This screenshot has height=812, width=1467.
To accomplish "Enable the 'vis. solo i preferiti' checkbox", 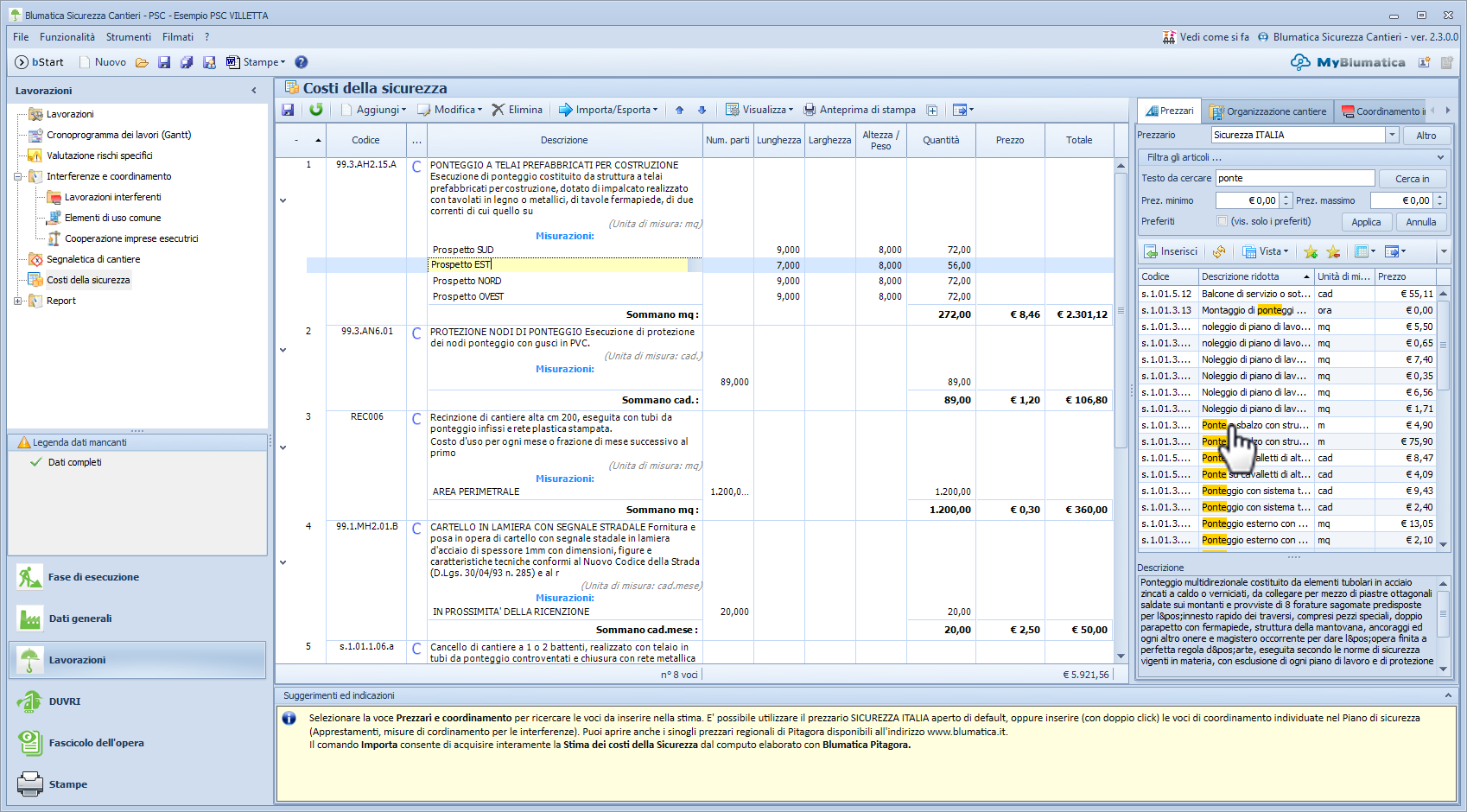I will click(x=1222, y=221).
